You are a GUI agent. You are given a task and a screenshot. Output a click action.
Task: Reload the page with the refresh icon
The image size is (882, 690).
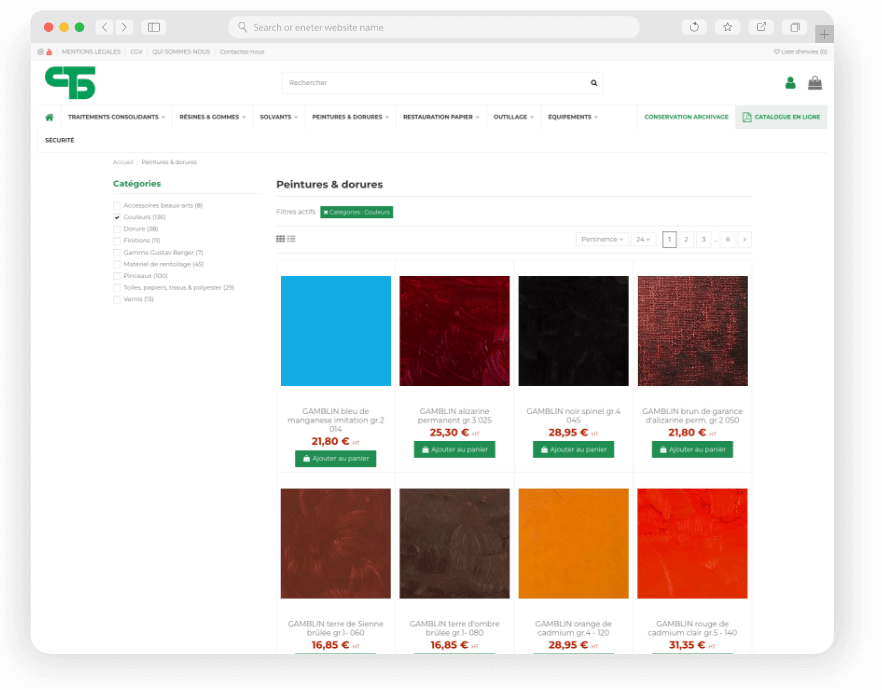694,27
